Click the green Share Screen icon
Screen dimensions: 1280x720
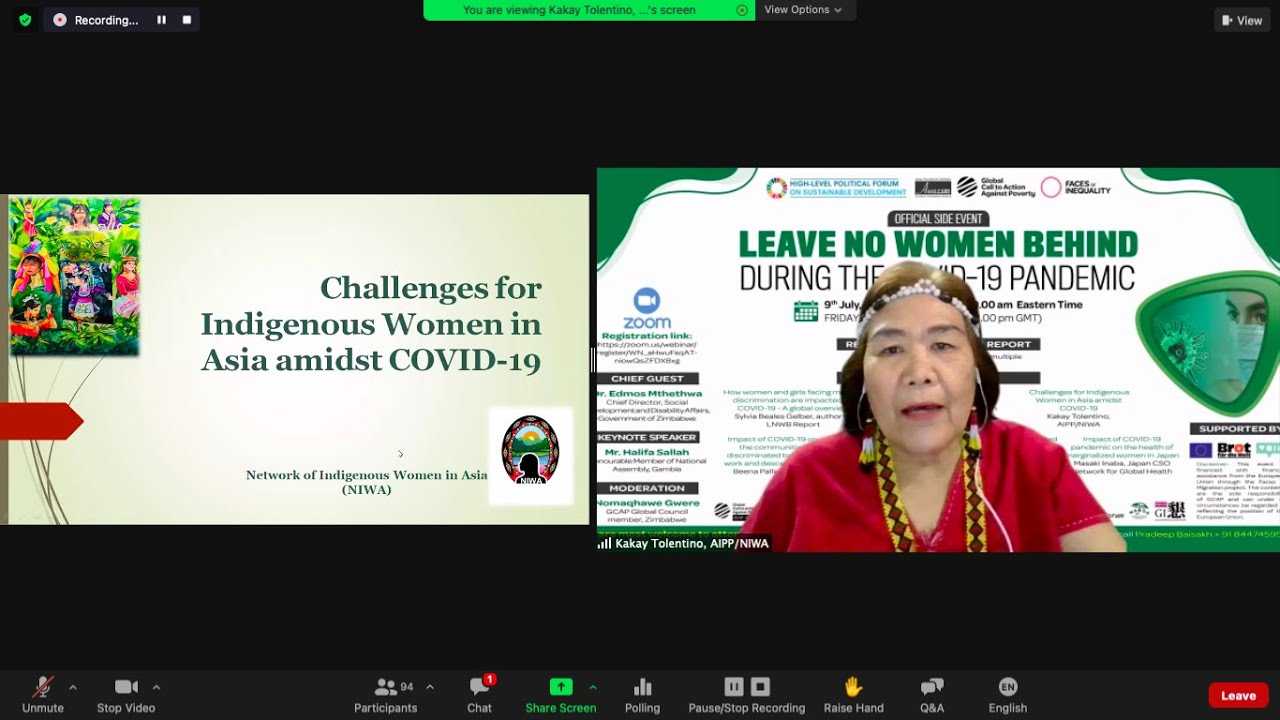(561, 687)
